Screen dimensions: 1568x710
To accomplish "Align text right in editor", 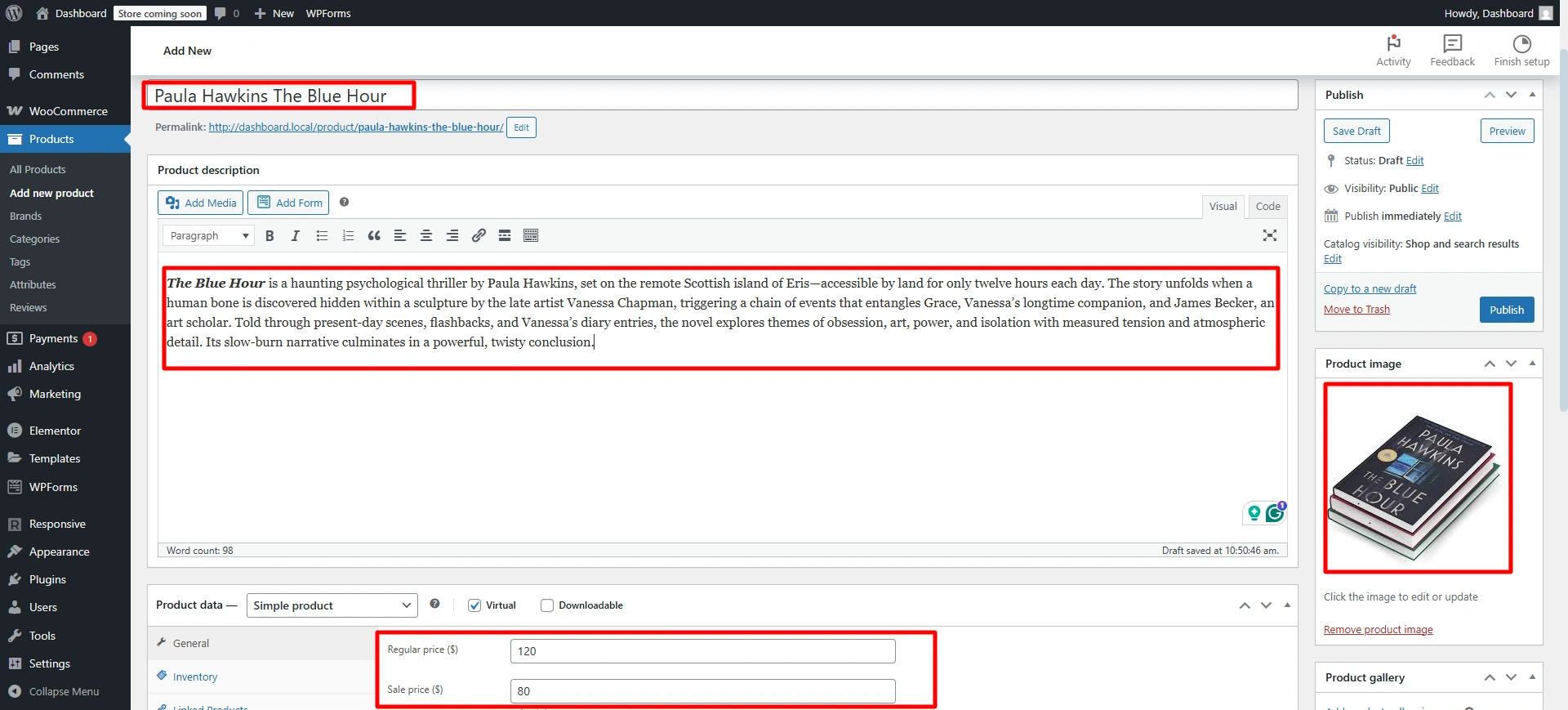I will (x=452, y=235).
